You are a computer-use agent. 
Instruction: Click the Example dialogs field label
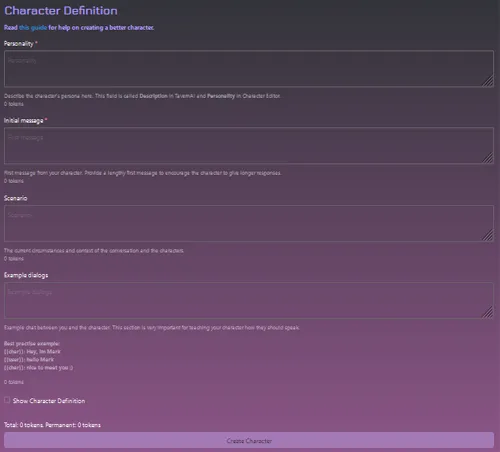click(26, 275)
